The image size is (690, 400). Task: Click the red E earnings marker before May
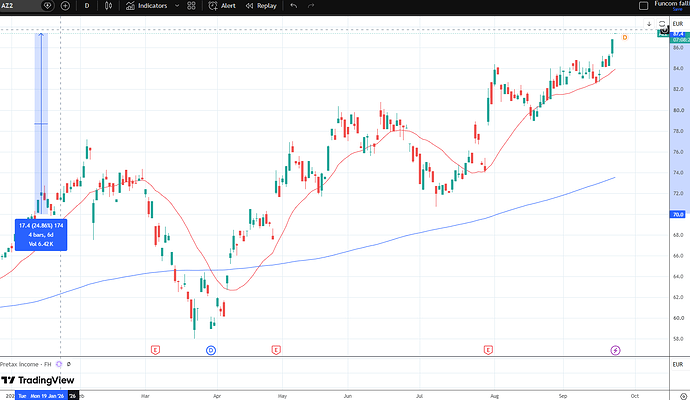tap(276, 350)
